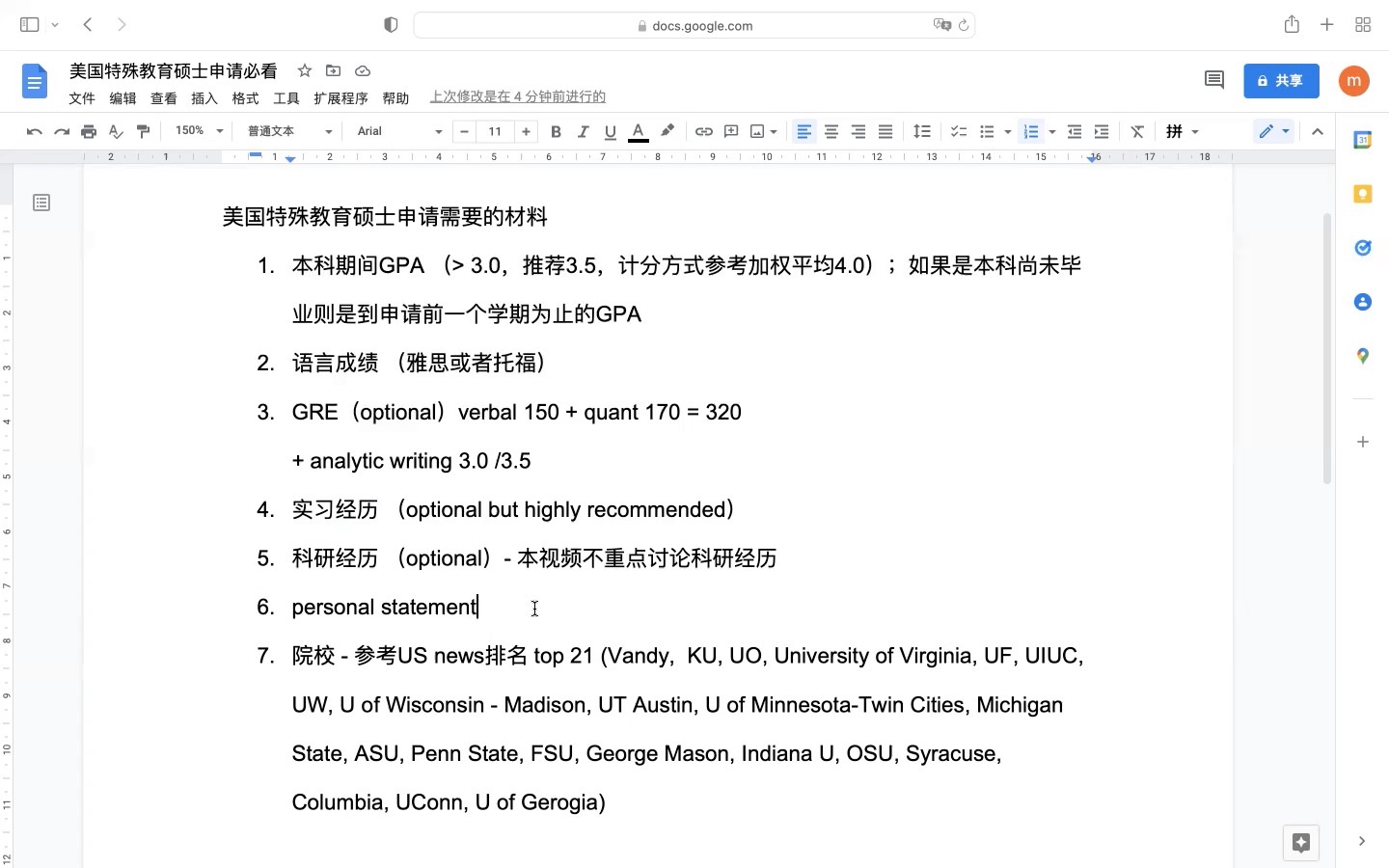Open Google Maps in side panel
Viewport: 1389px width, 868px height.
pos(1363,356)
